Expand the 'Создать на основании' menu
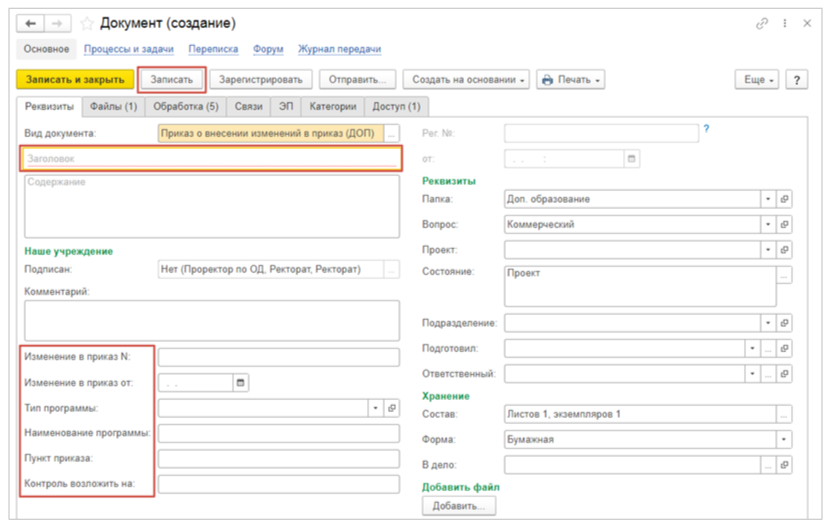This screenshot has height=524, width=827. click(465, 80)
